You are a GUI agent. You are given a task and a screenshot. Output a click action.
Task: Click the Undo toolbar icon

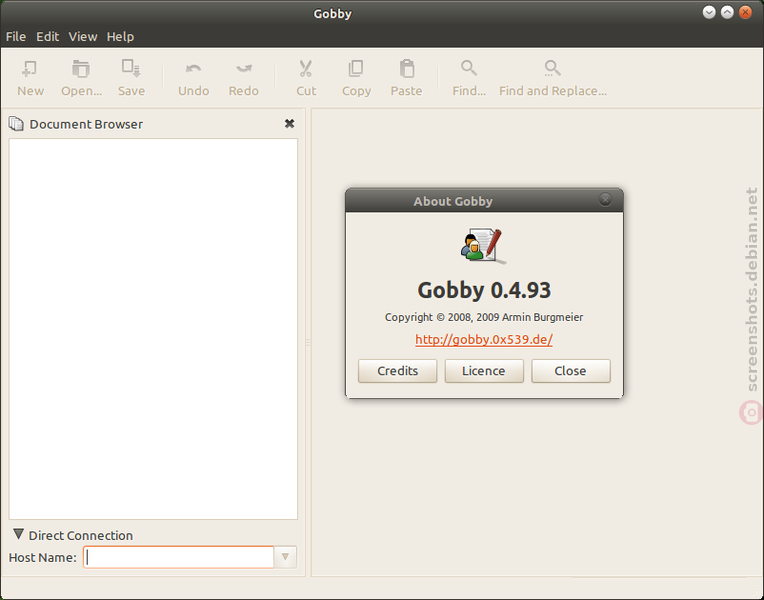pos(193,69)
